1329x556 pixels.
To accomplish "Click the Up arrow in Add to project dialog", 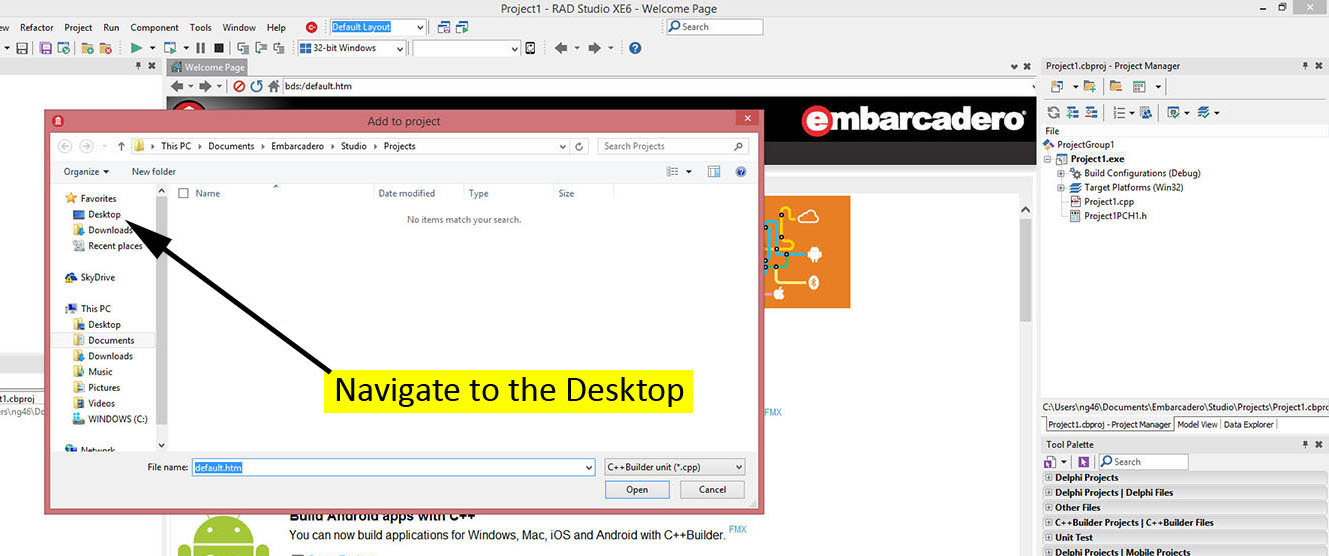I will coord(121,146).
